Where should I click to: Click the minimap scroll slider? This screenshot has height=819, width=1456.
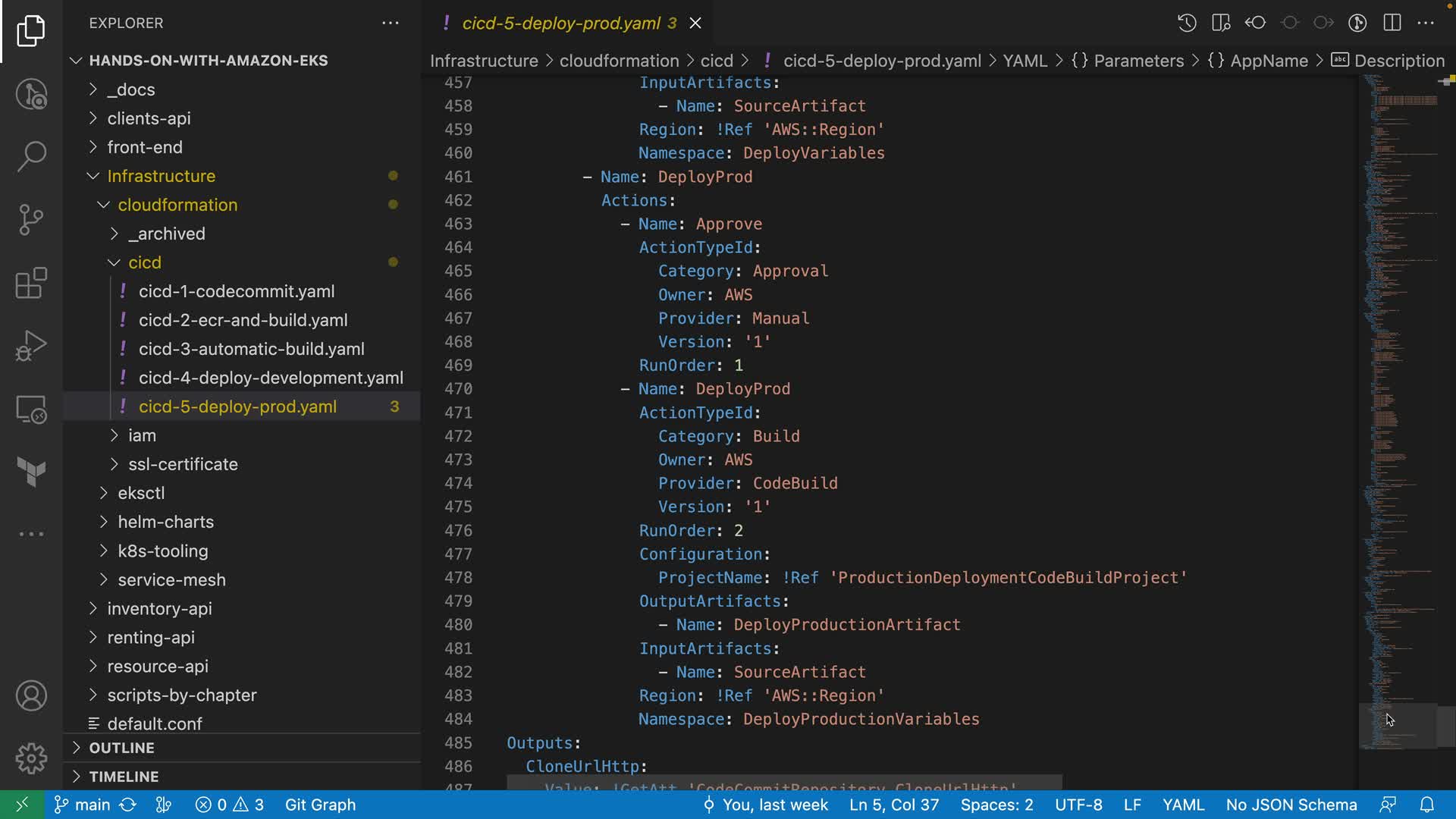[x=1398, y=726]
